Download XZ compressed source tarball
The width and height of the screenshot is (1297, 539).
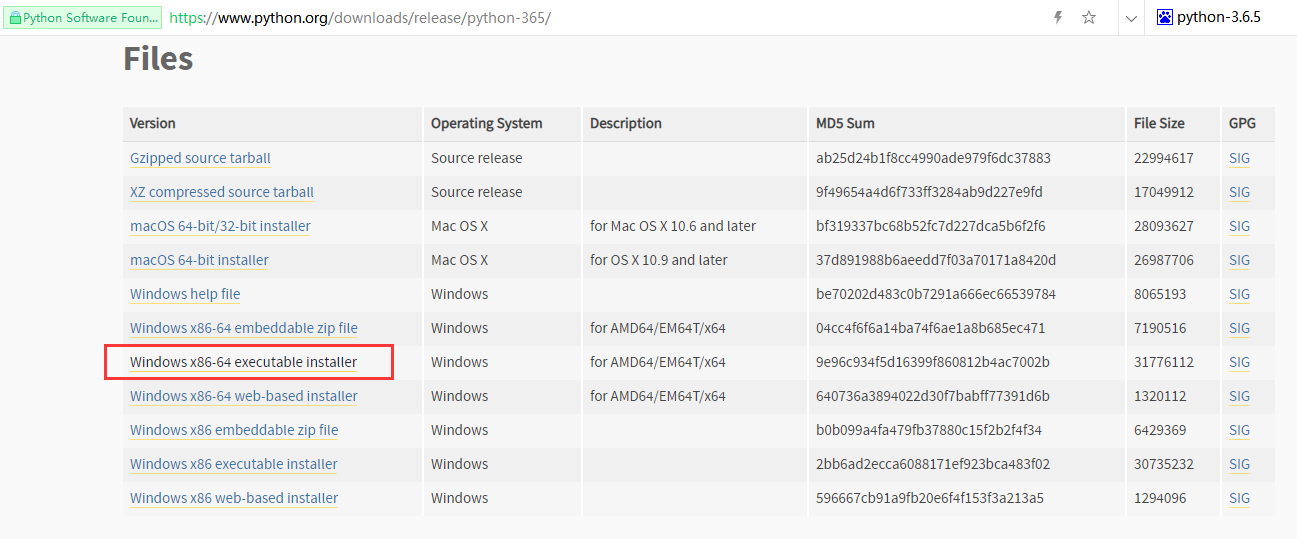coord(222,192)
